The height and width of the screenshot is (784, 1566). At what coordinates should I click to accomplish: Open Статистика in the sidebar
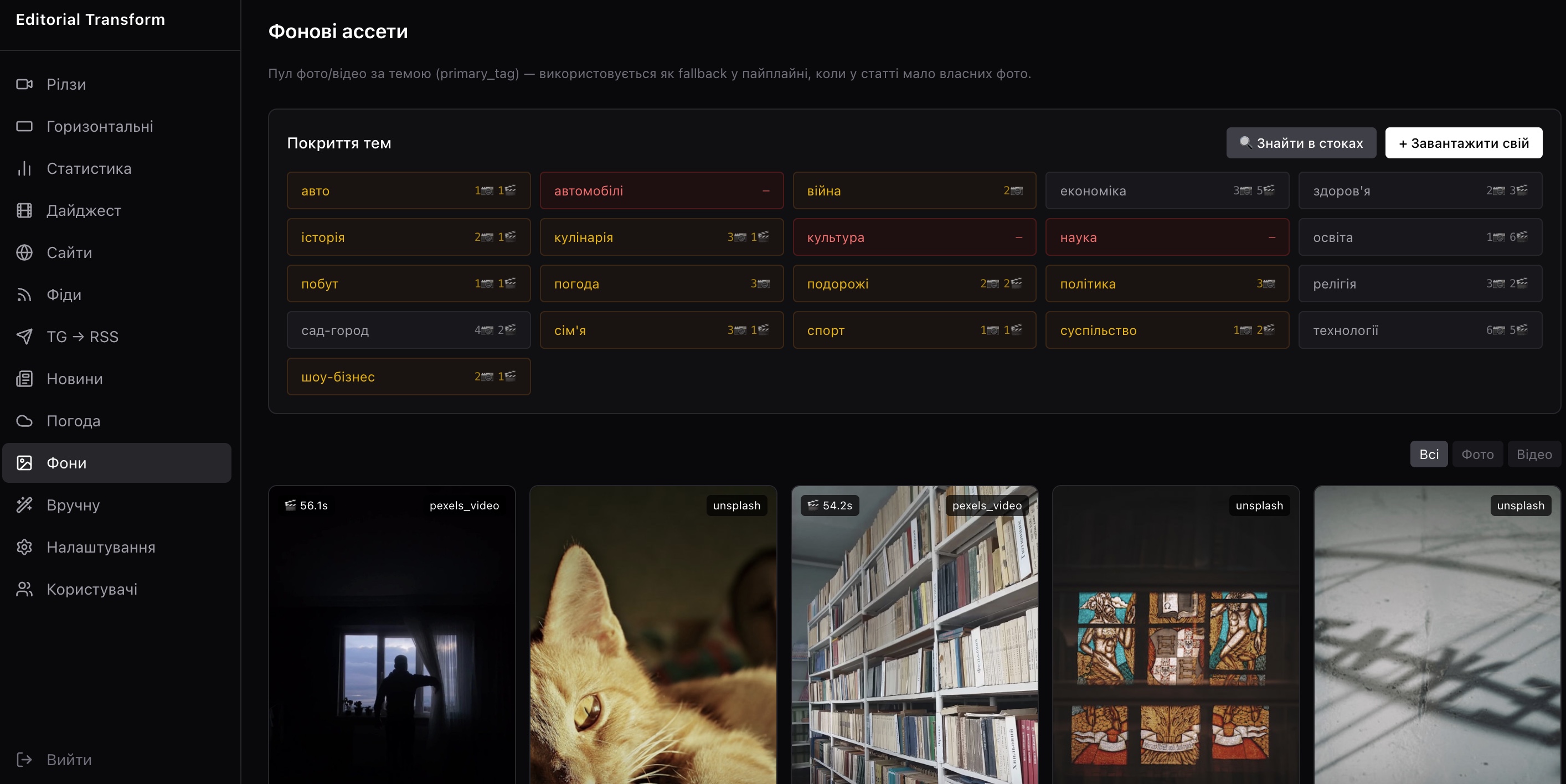pos(117,168)
